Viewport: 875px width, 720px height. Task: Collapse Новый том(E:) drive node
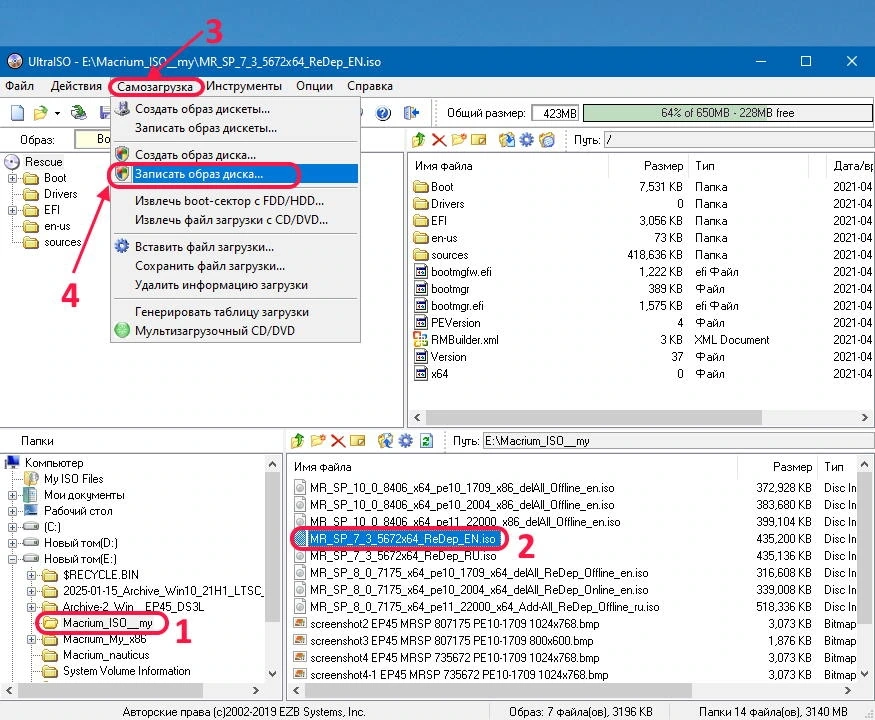(x=12, y=559)
